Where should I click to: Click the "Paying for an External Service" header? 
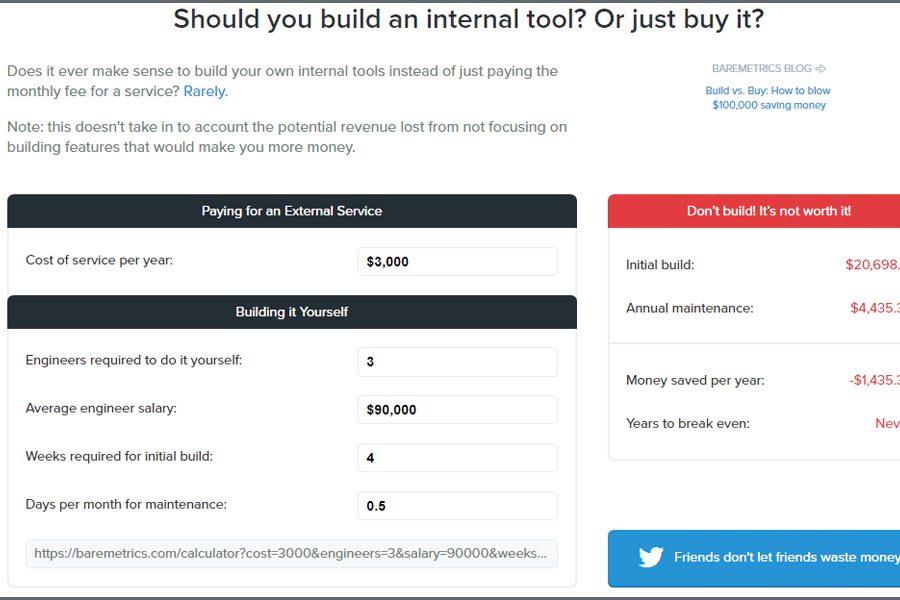point(292,211)
